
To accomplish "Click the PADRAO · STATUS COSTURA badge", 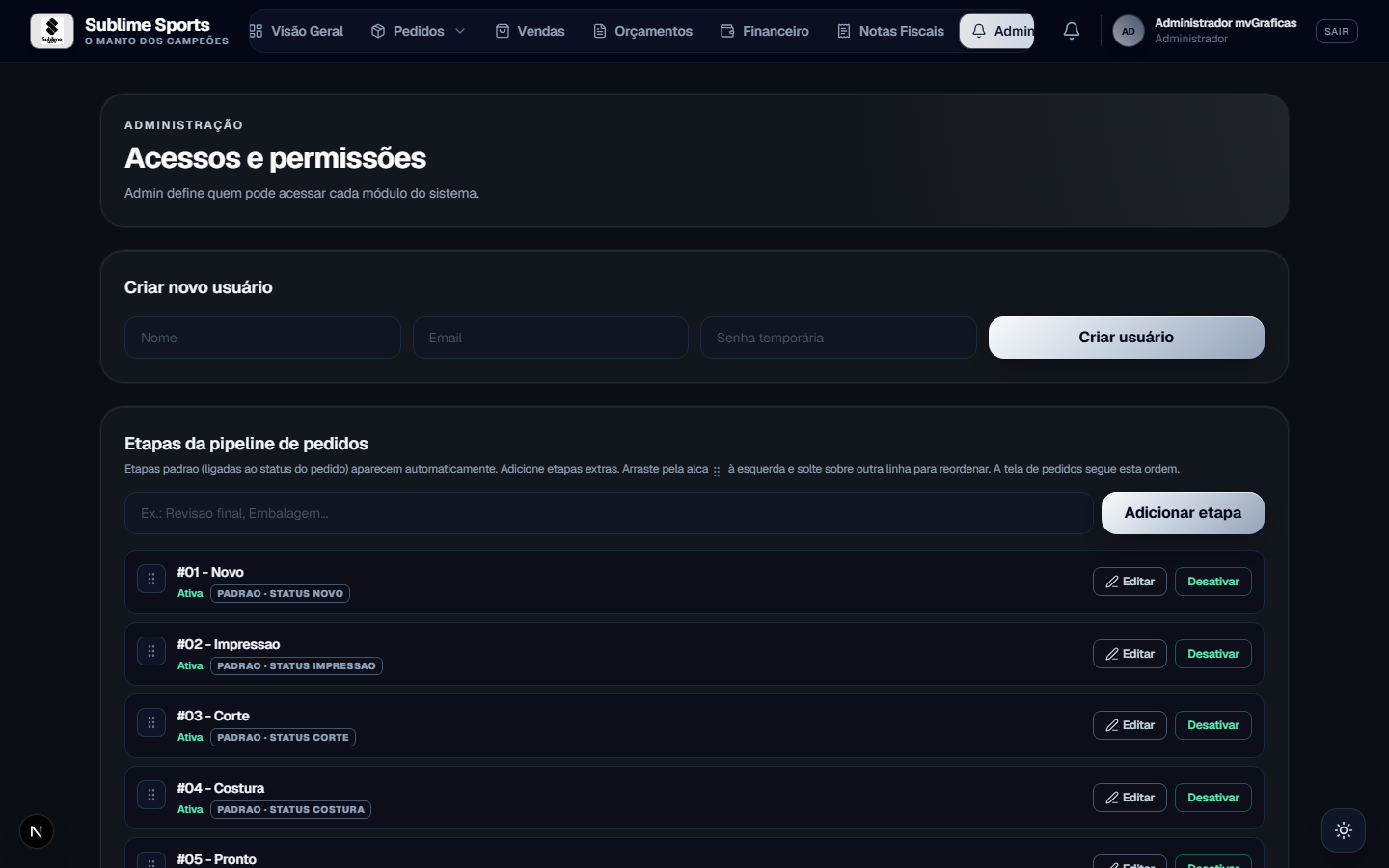I will point(290,810).
